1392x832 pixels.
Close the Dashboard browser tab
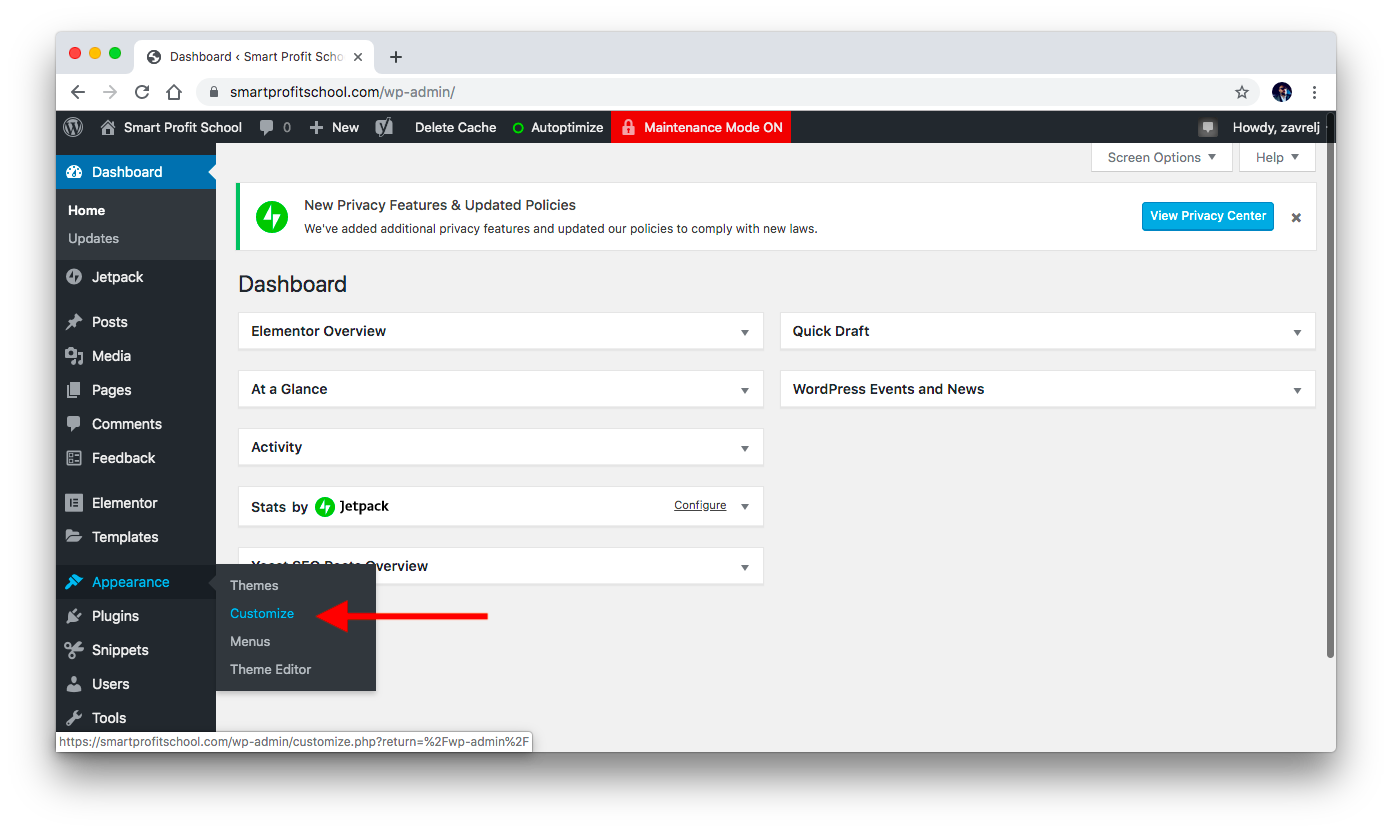(x=358, y=57)
